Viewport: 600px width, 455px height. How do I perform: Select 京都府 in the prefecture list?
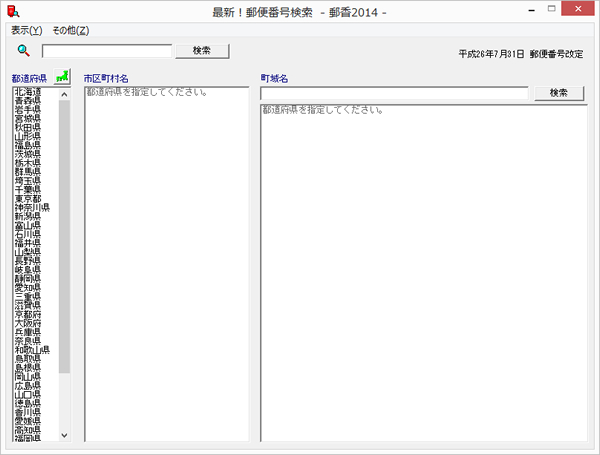point(28,314)
